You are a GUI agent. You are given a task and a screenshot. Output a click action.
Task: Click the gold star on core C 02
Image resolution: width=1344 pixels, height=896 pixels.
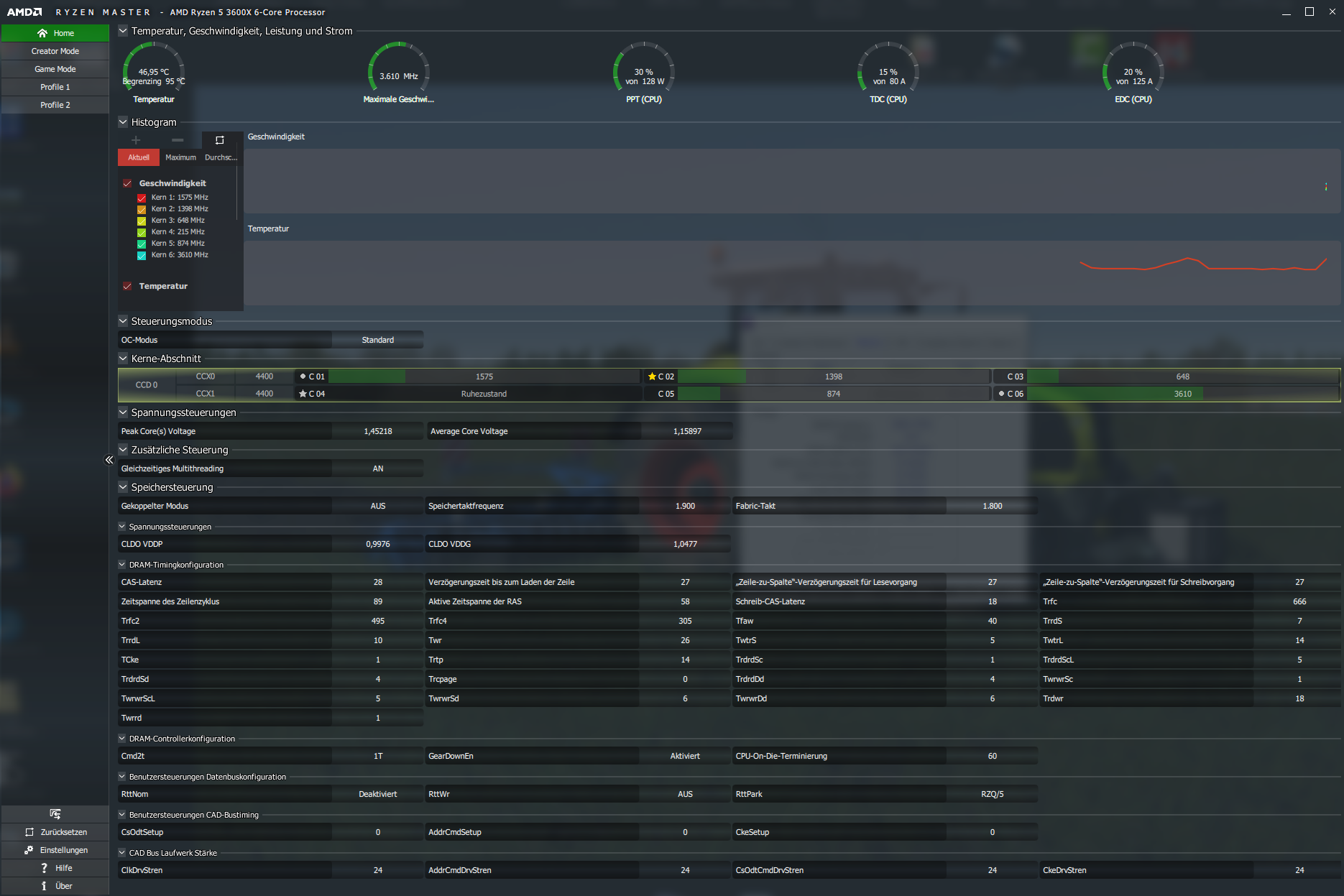(x=652, y=377)
